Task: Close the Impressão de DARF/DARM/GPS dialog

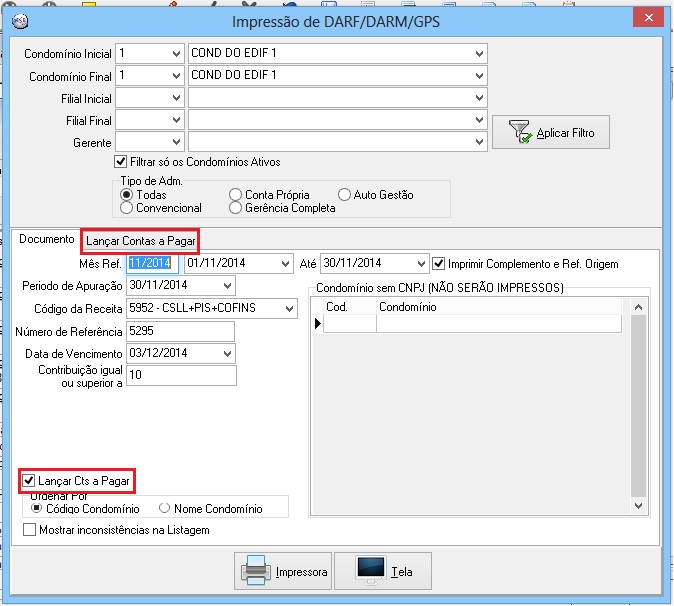Action: coord(648,18)
